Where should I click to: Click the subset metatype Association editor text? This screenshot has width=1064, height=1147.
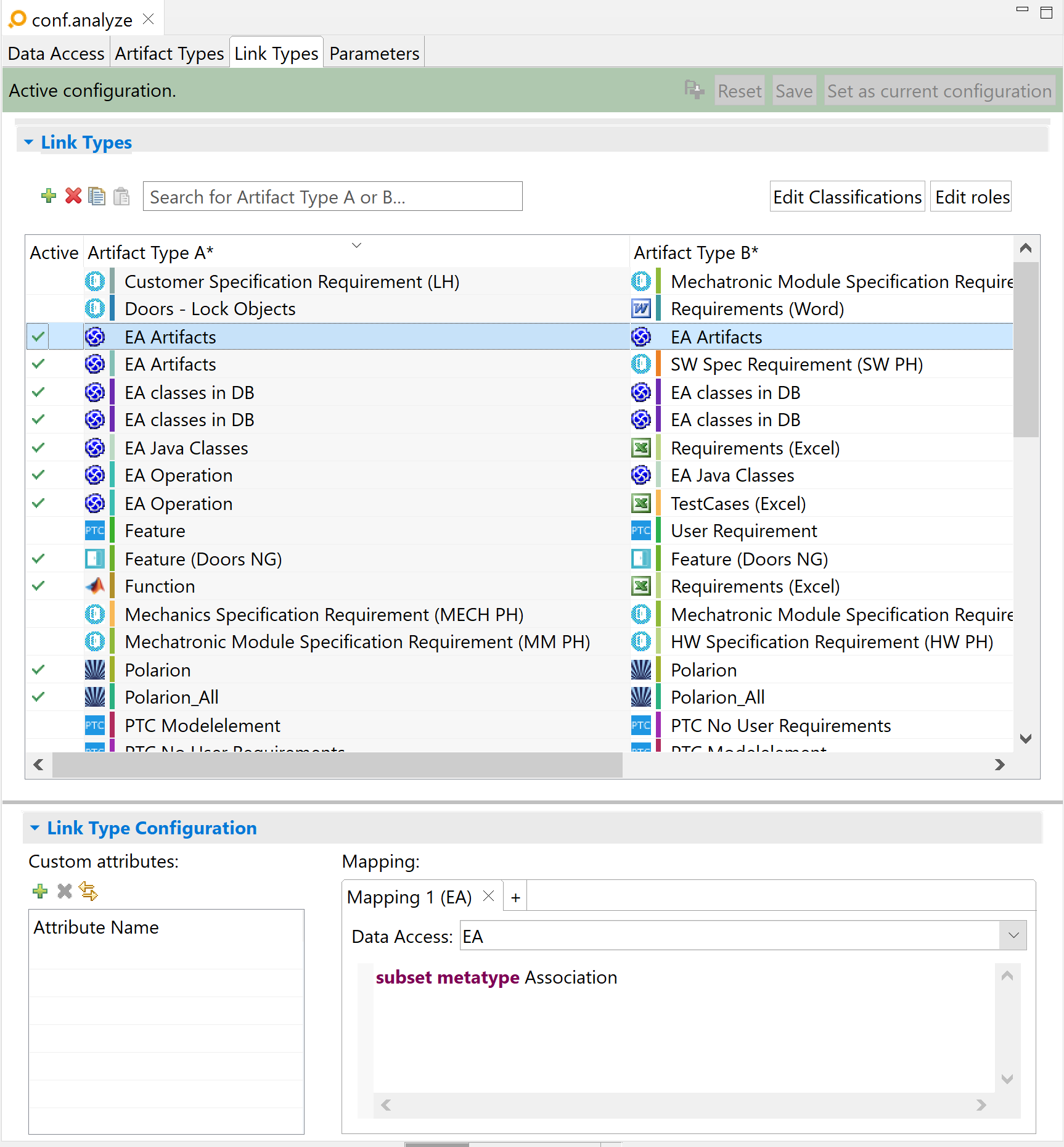496,977
